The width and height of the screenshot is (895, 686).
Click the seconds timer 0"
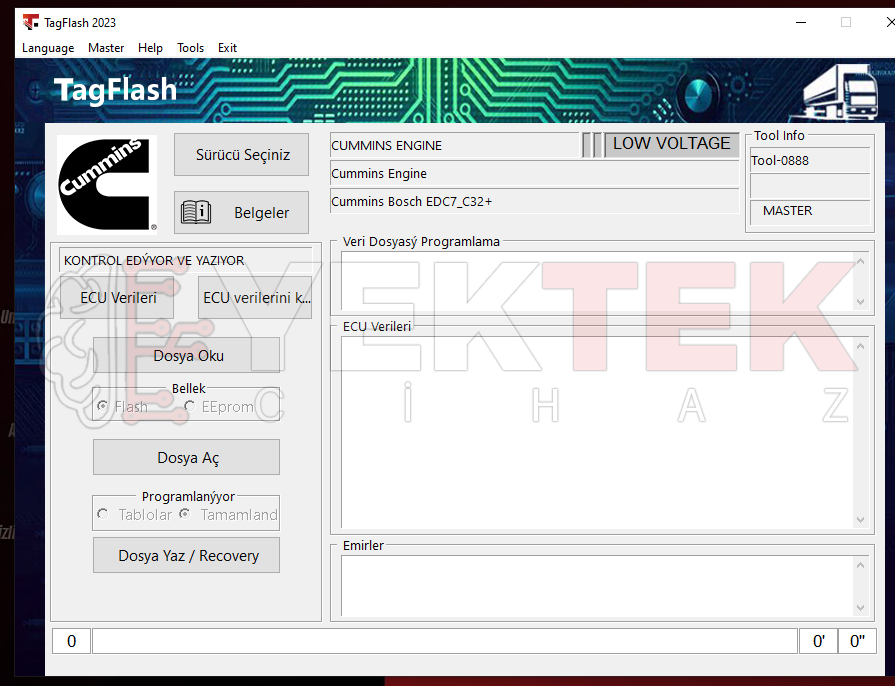[x=857, y=641]
